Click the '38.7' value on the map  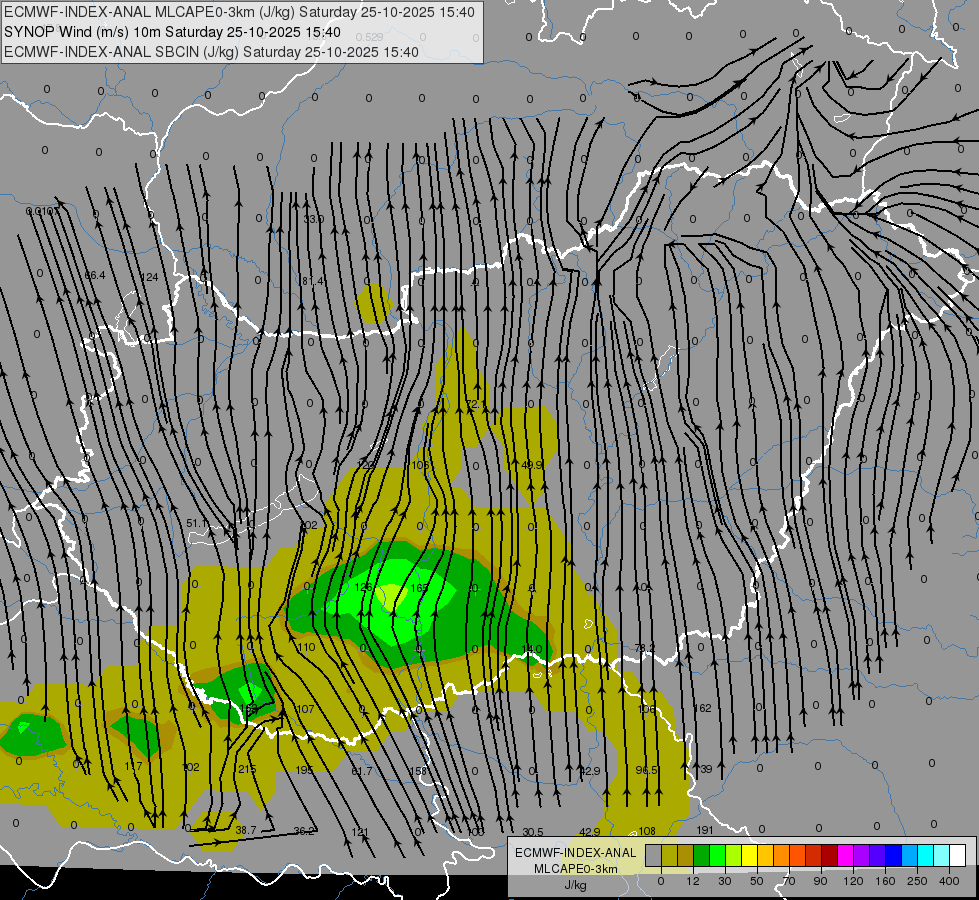tap(246, 830)
